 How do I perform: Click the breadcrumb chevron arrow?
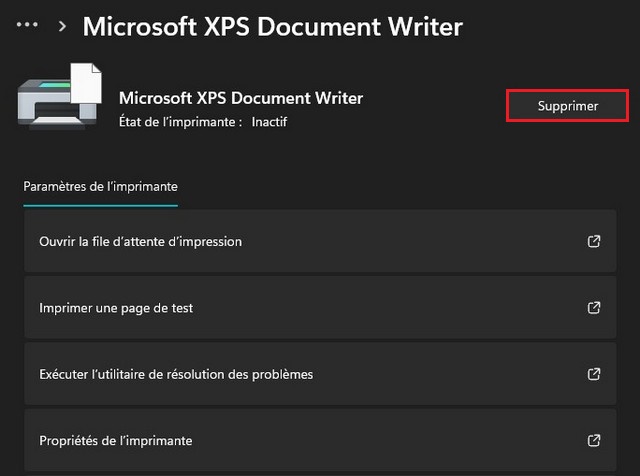point(62,27)
